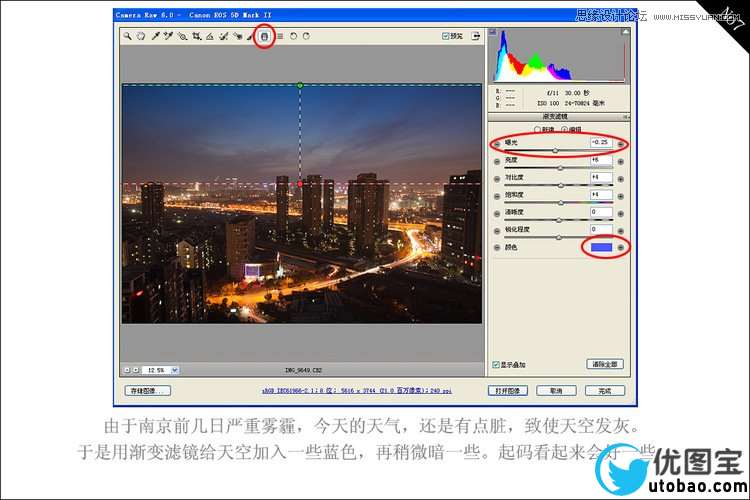Click the 曝光 exposure value field

(x=601, y=144)
